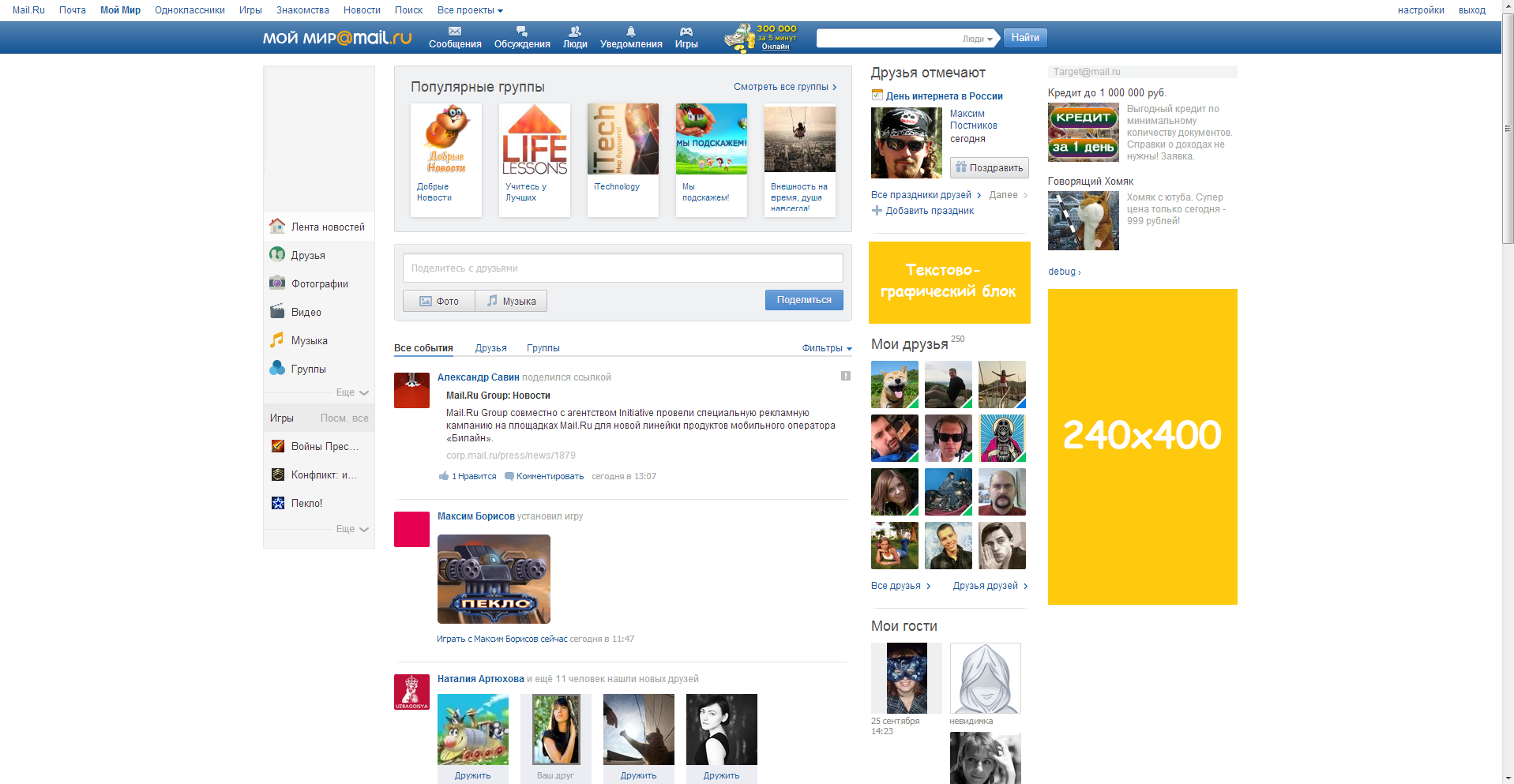Switch to Друзья feed tab
This screenshot has height=784, width=1514.
[x=491, y=348]
